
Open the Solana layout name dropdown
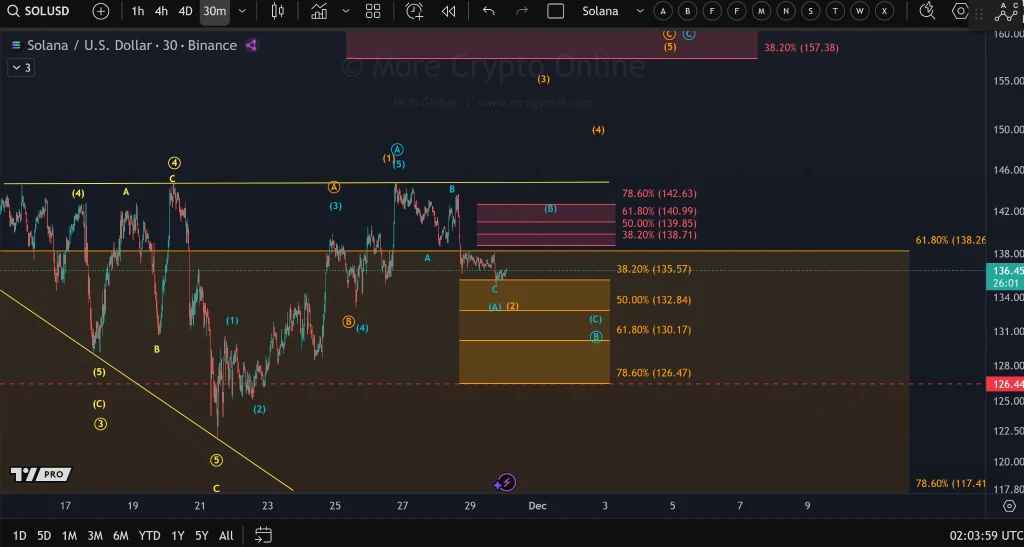pos(613,11)
